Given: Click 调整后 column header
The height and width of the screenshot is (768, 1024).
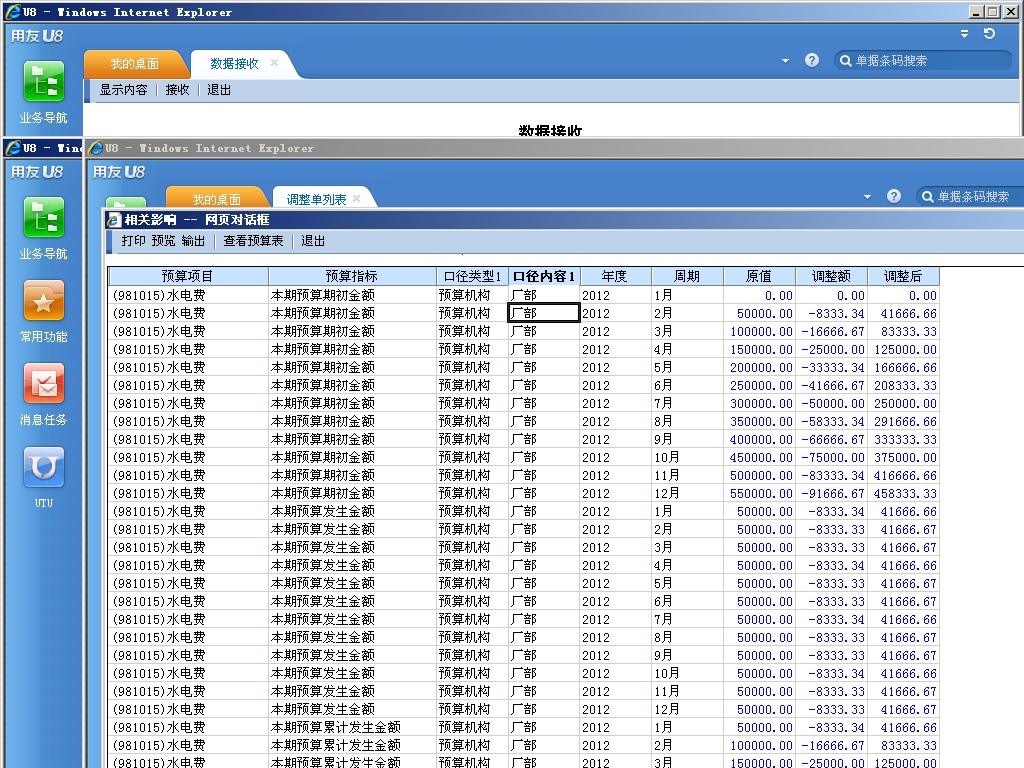Looking at the screenshot, I should click(x=903, y=276).
